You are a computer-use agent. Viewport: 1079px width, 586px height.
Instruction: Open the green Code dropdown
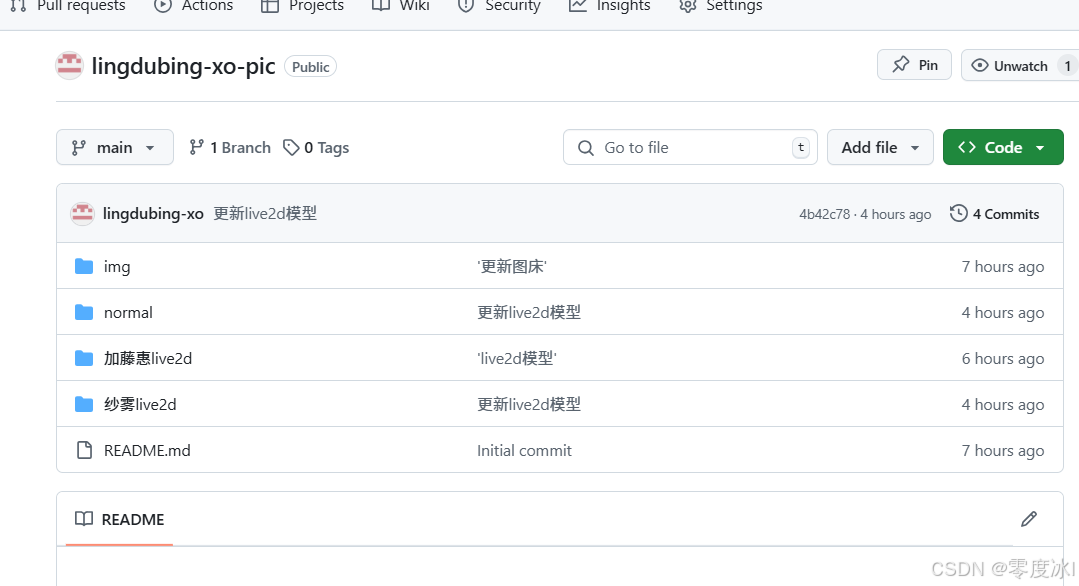(x=1003, y=147)
